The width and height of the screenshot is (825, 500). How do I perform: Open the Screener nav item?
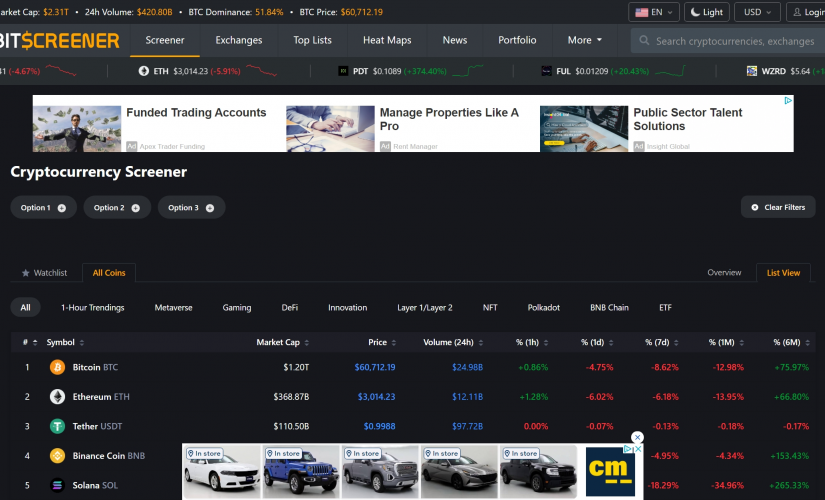tap(165, 40)
